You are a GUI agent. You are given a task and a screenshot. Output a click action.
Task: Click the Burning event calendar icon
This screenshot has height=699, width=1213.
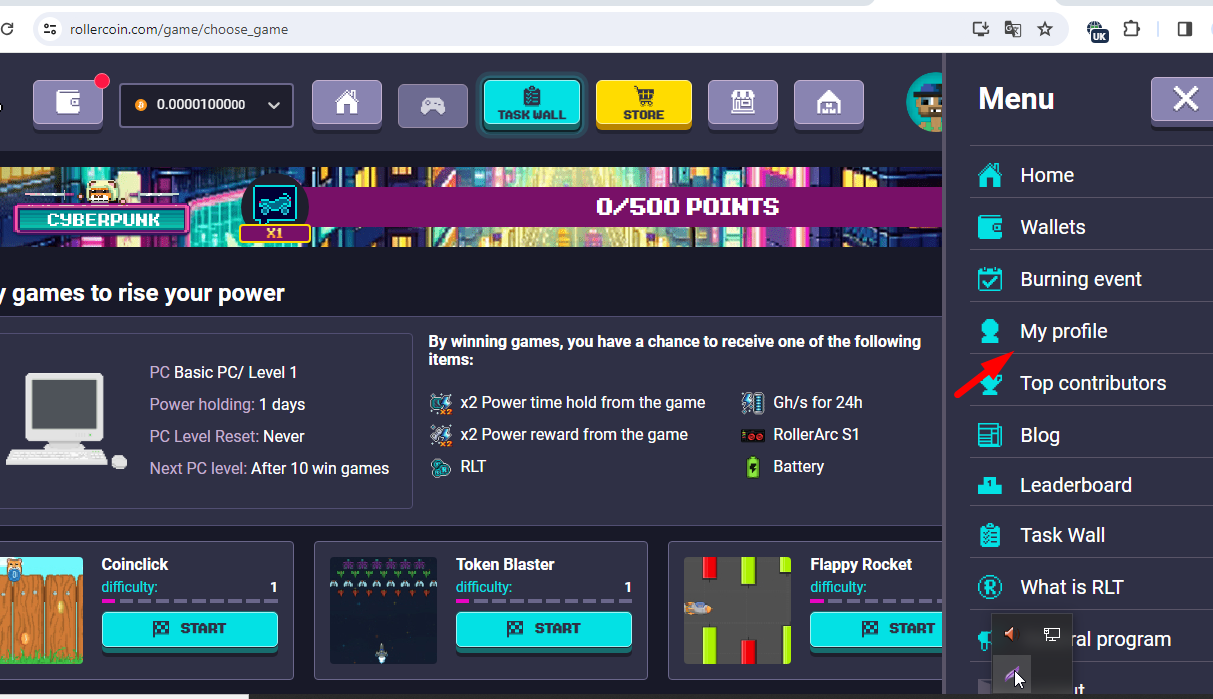tap(990, 279)
